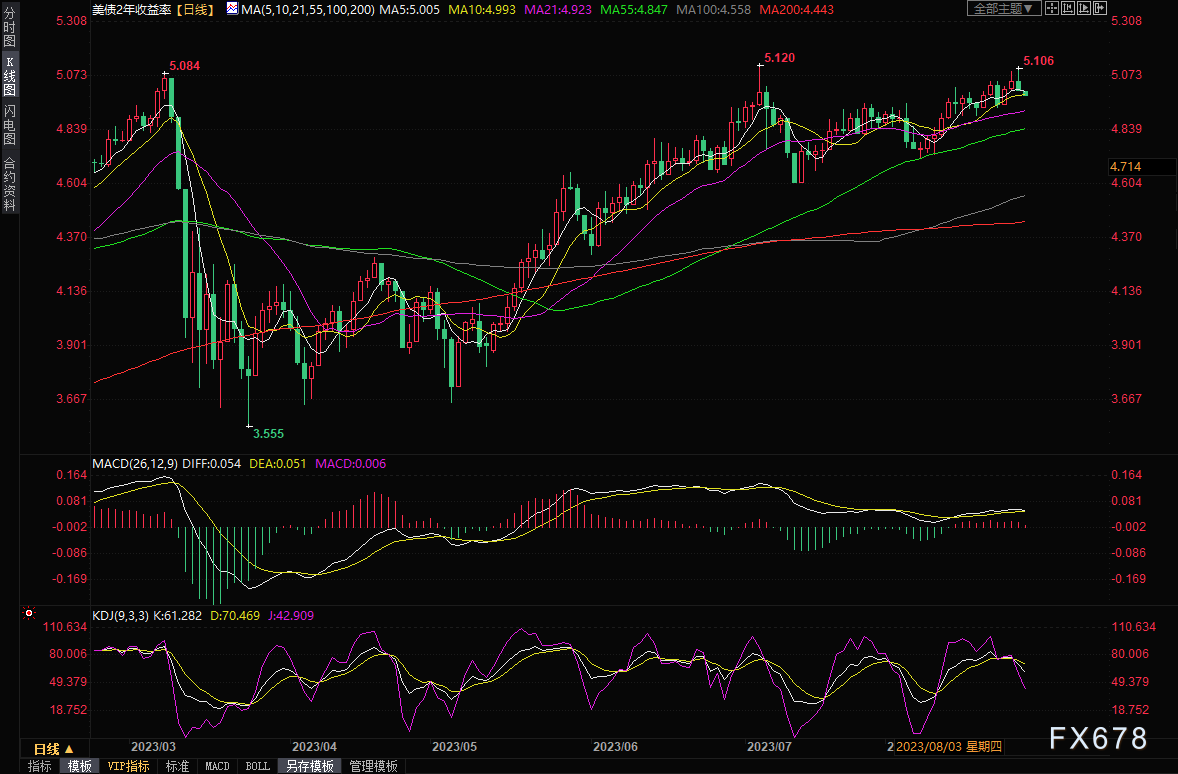Screen dimensions: 1178x774
Task: Click the 5.084 high price marker
Action: coord(185,66)
